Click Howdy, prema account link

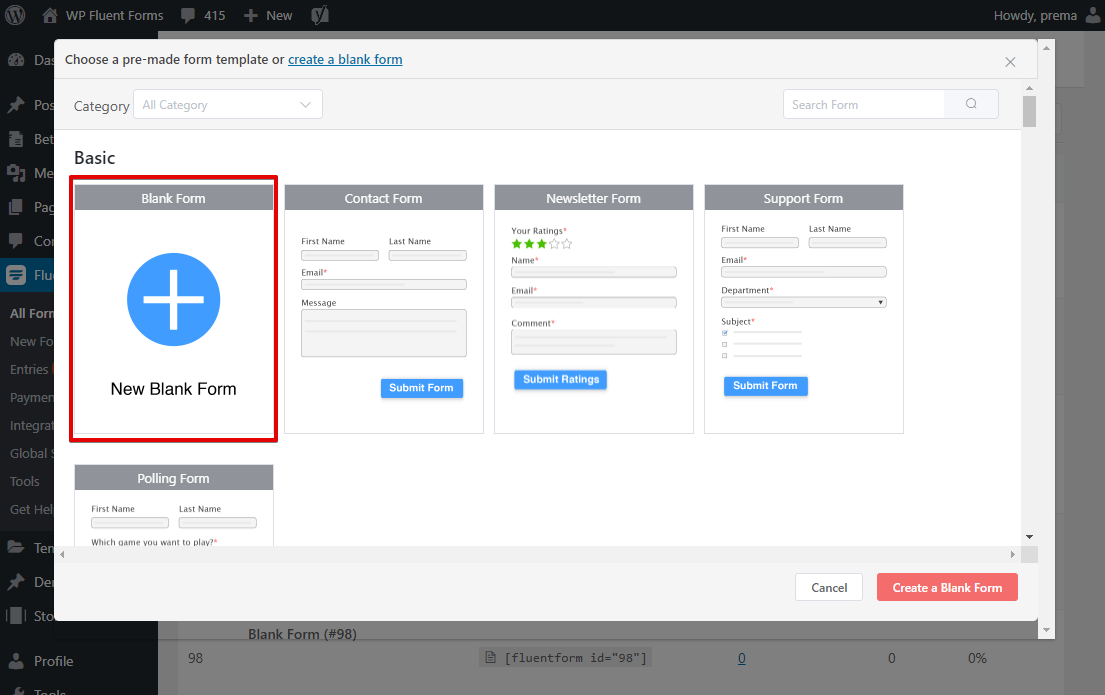[1035, 16]
